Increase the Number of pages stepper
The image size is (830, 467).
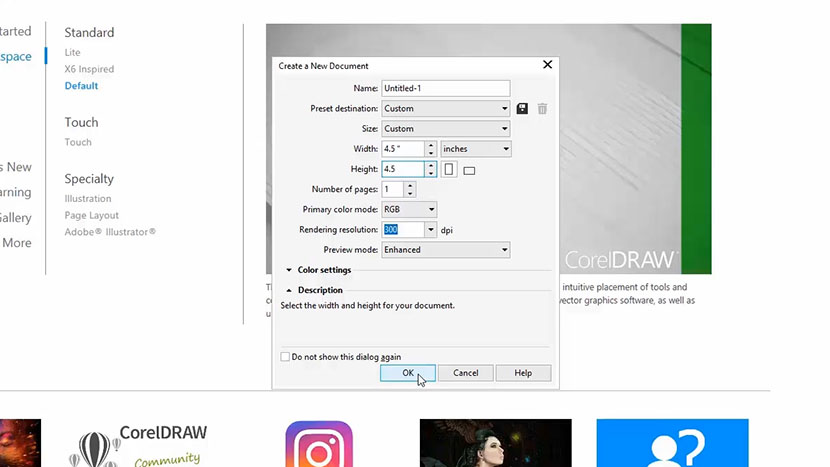tap(411, 185)
